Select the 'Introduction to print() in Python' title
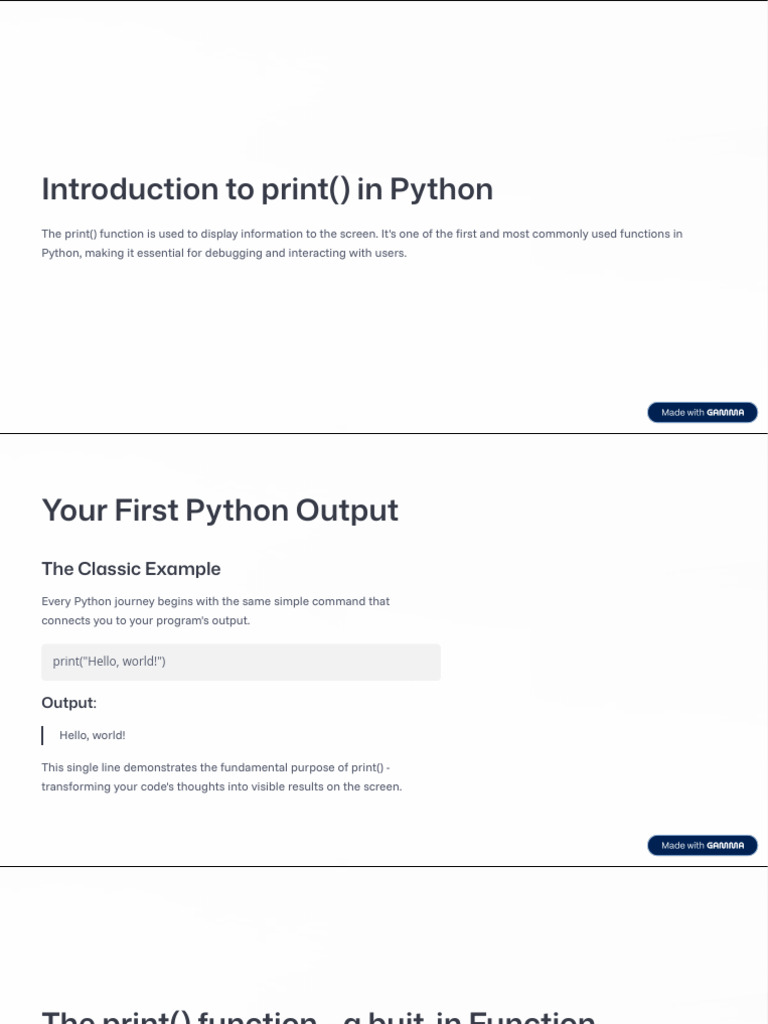 (x=267, y=189)
